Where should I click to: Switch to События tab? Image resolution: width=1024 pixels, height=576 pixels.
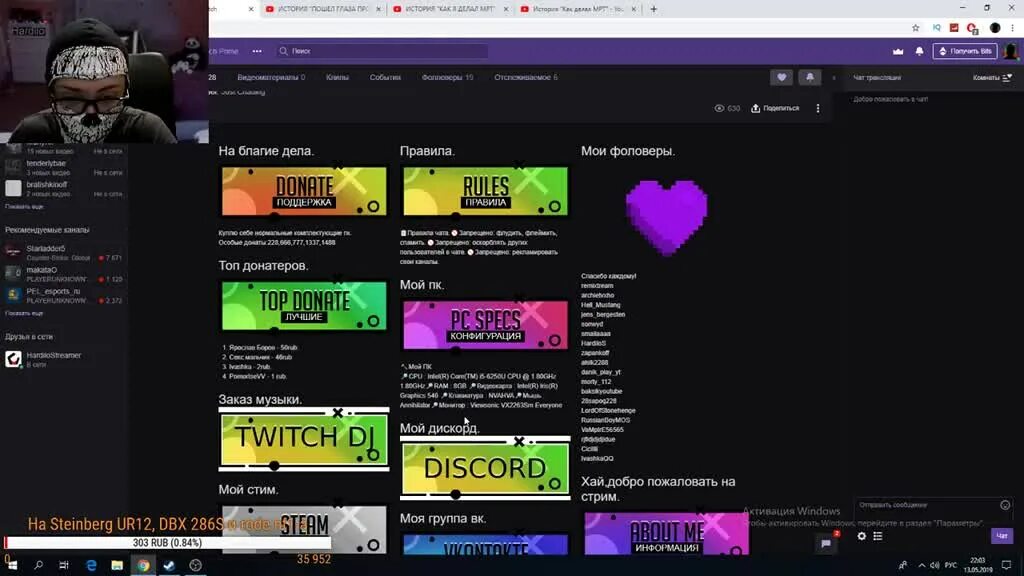pyautogui.click(x=385, y=77)
